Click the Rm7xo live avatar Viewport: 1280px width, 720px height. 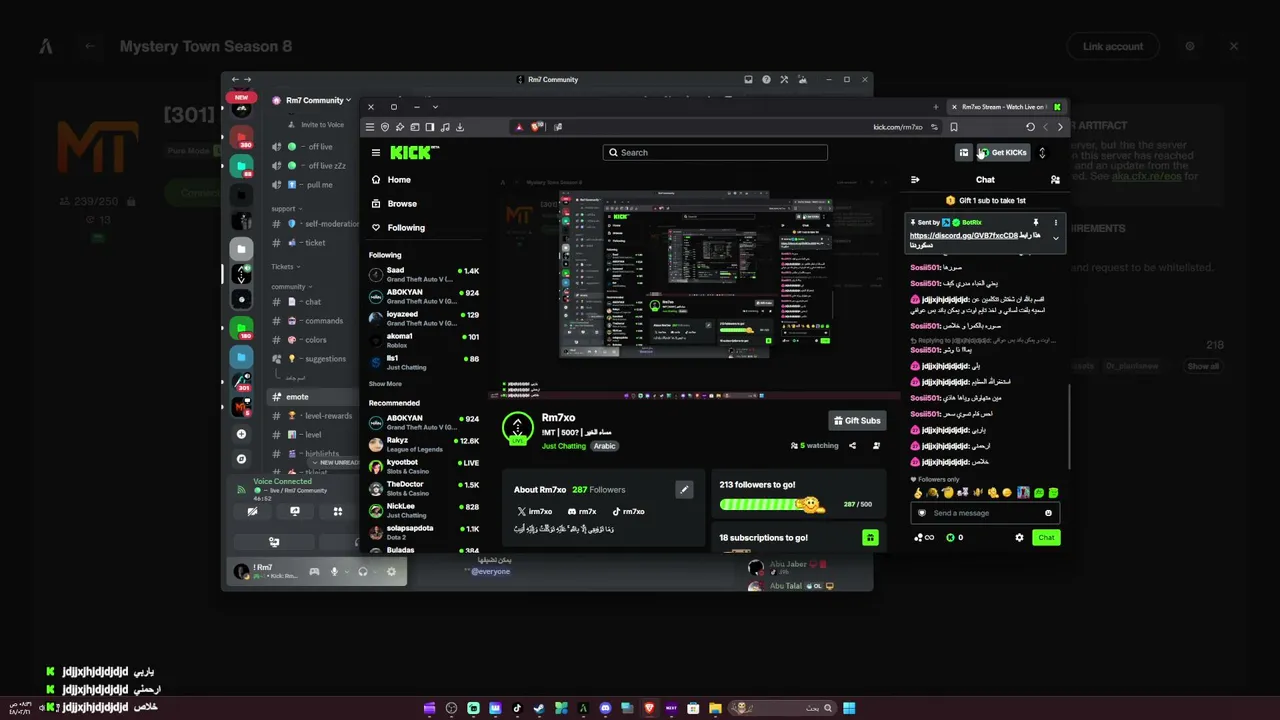tap(518, 428)
